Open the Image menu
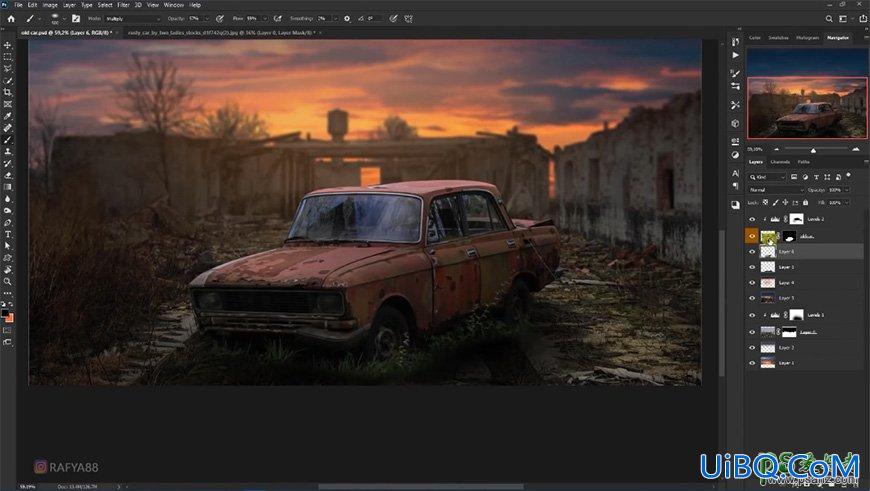The height and width of the screenshot is (491, 870). click(50, 4)
